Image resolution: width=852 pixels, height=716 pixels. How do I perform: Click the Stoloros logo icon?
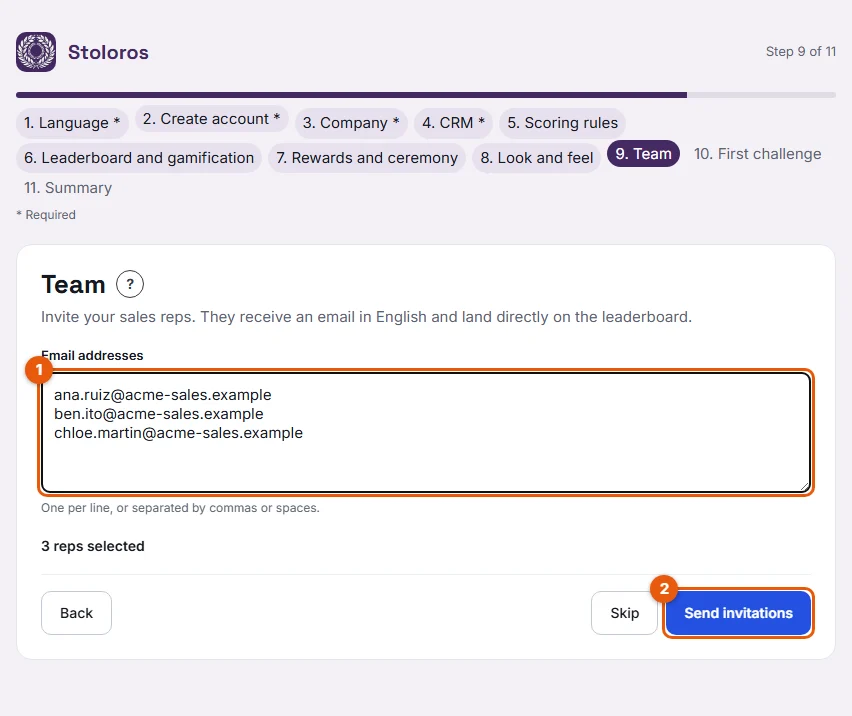[36, 52]
